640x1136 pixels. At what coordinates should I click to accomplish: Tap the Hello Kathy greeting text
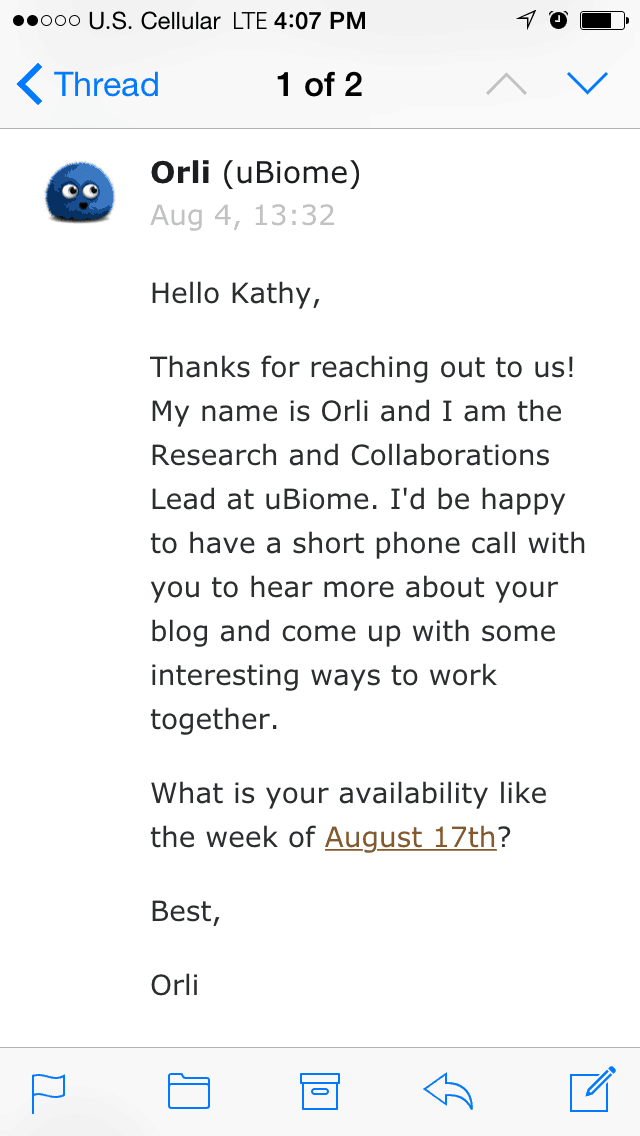tap(236, 293)
